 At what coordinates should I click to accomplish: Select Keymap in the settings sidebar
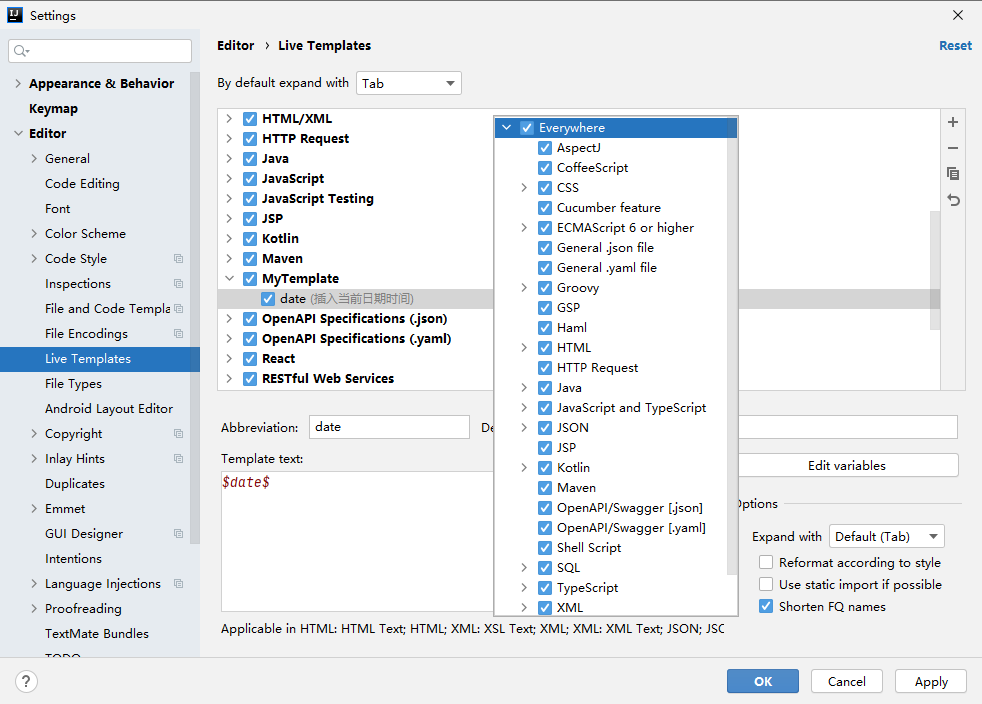click(53, 109)
